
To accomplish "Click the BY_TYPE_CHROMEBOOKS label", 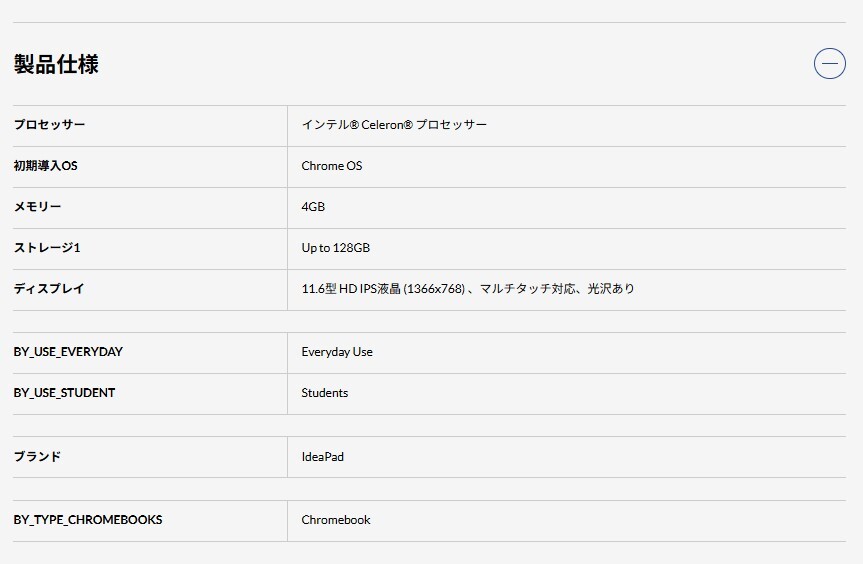I will 88,520.
